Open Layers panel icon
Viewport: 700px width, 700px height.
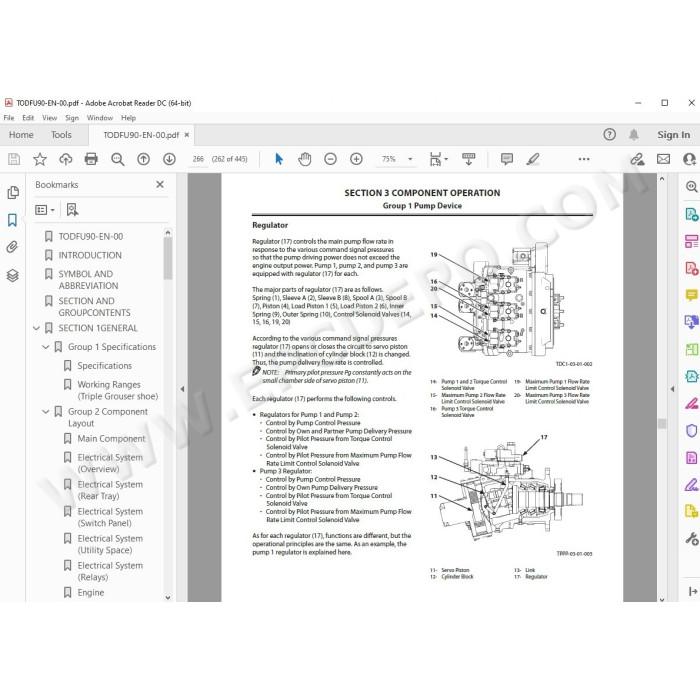pos(12,275)
